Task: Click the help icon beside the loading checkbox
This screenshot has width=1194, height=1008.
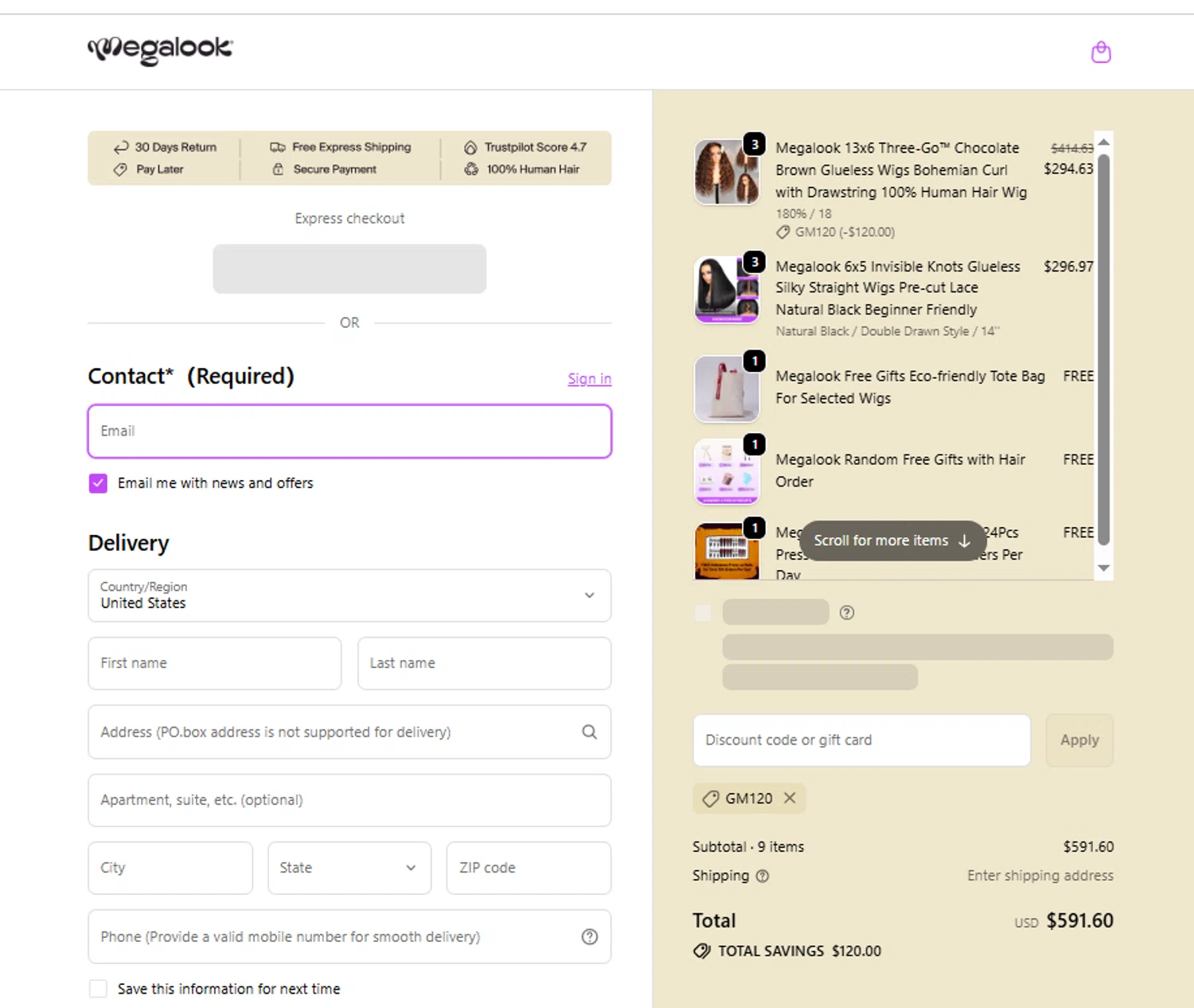Action: (847, 612)
